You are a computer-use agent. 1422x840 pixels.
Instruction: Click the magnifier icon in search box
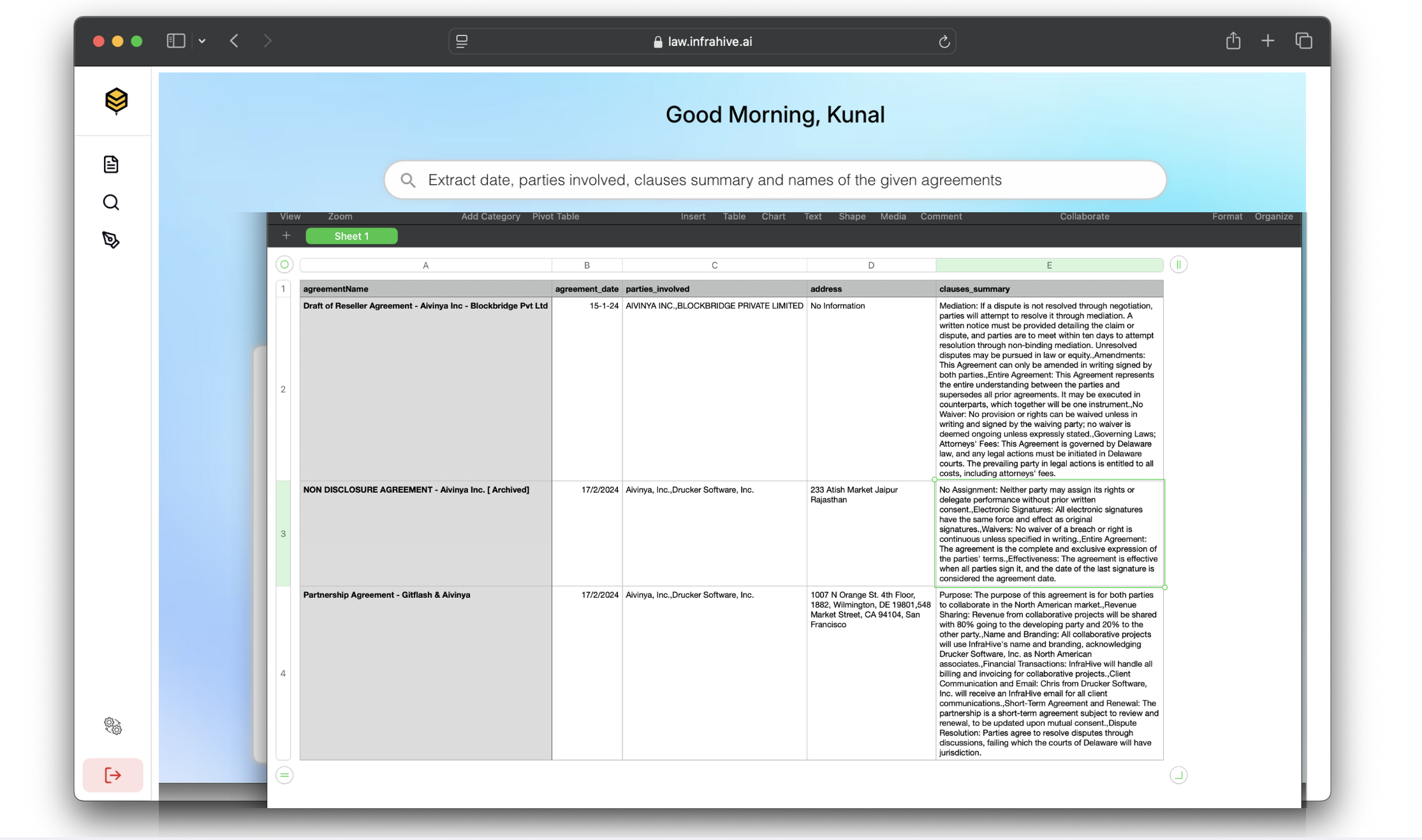pos(408,180)
